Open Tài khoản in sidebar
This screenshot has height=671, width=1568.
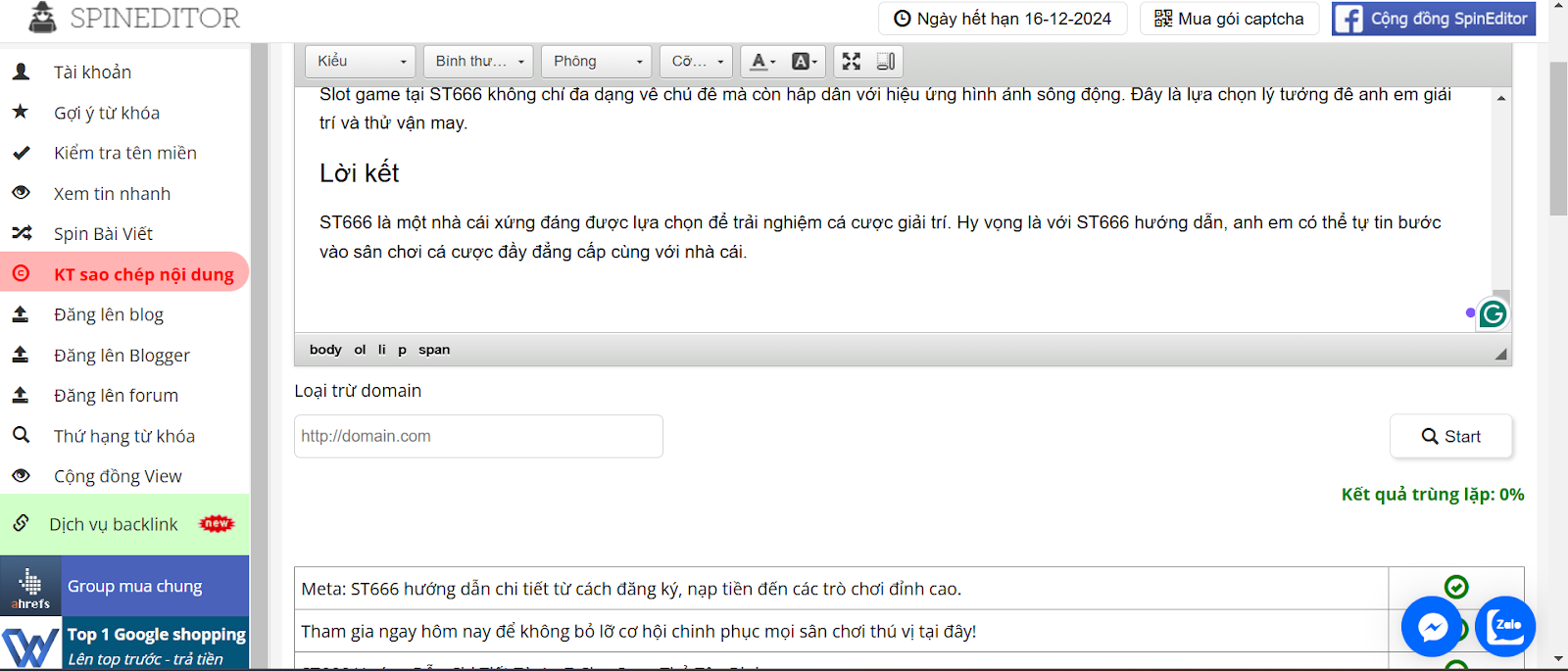[92, 72]
